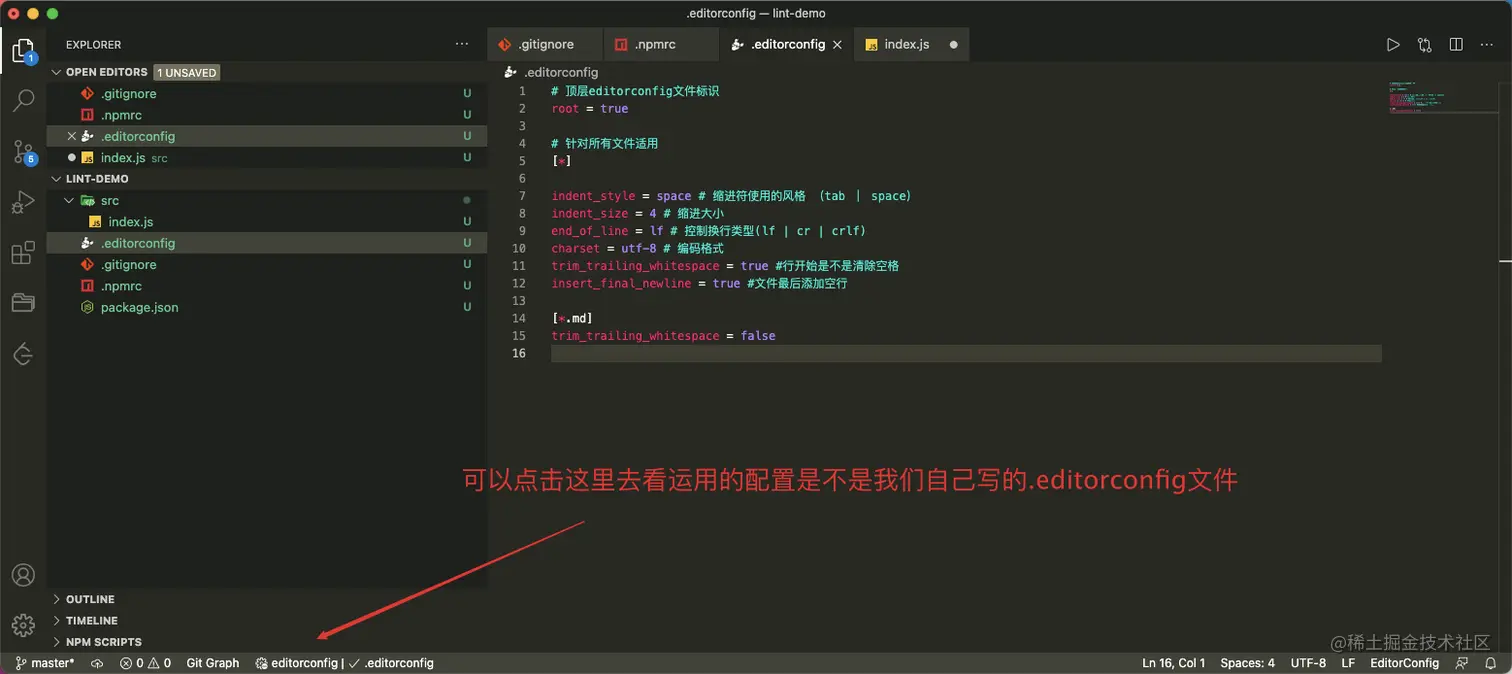Viewport: 1512px width, 674px height.
Task: Open the Accounts icon
Action: (x=23, y=575)
